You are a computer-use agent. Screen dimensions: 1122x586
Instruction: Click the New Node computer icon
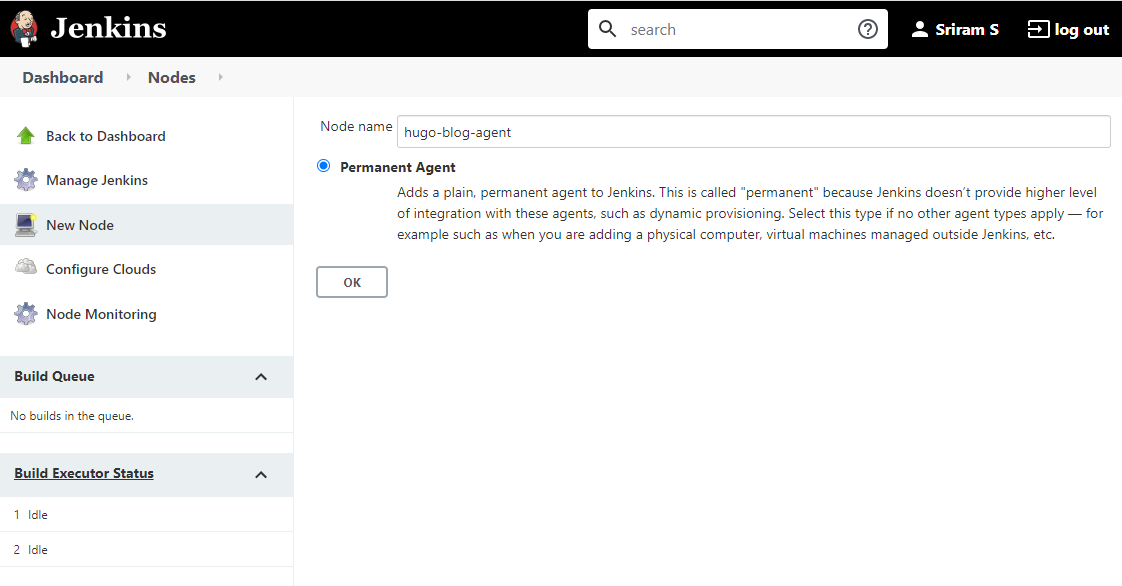click(26, 225)
